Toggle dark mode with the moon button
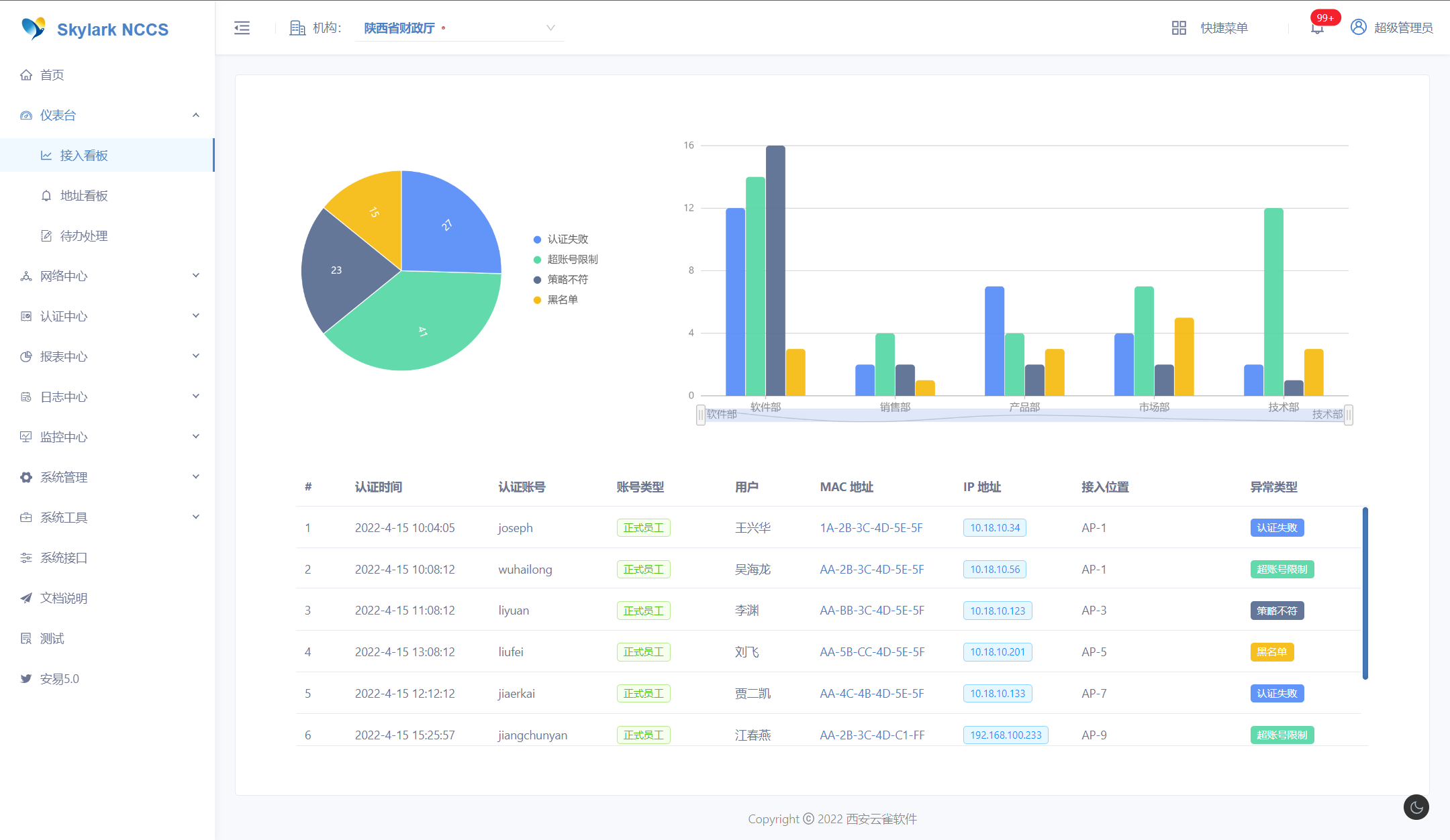Screen dimensions: 1450x840 point(1416,807)
